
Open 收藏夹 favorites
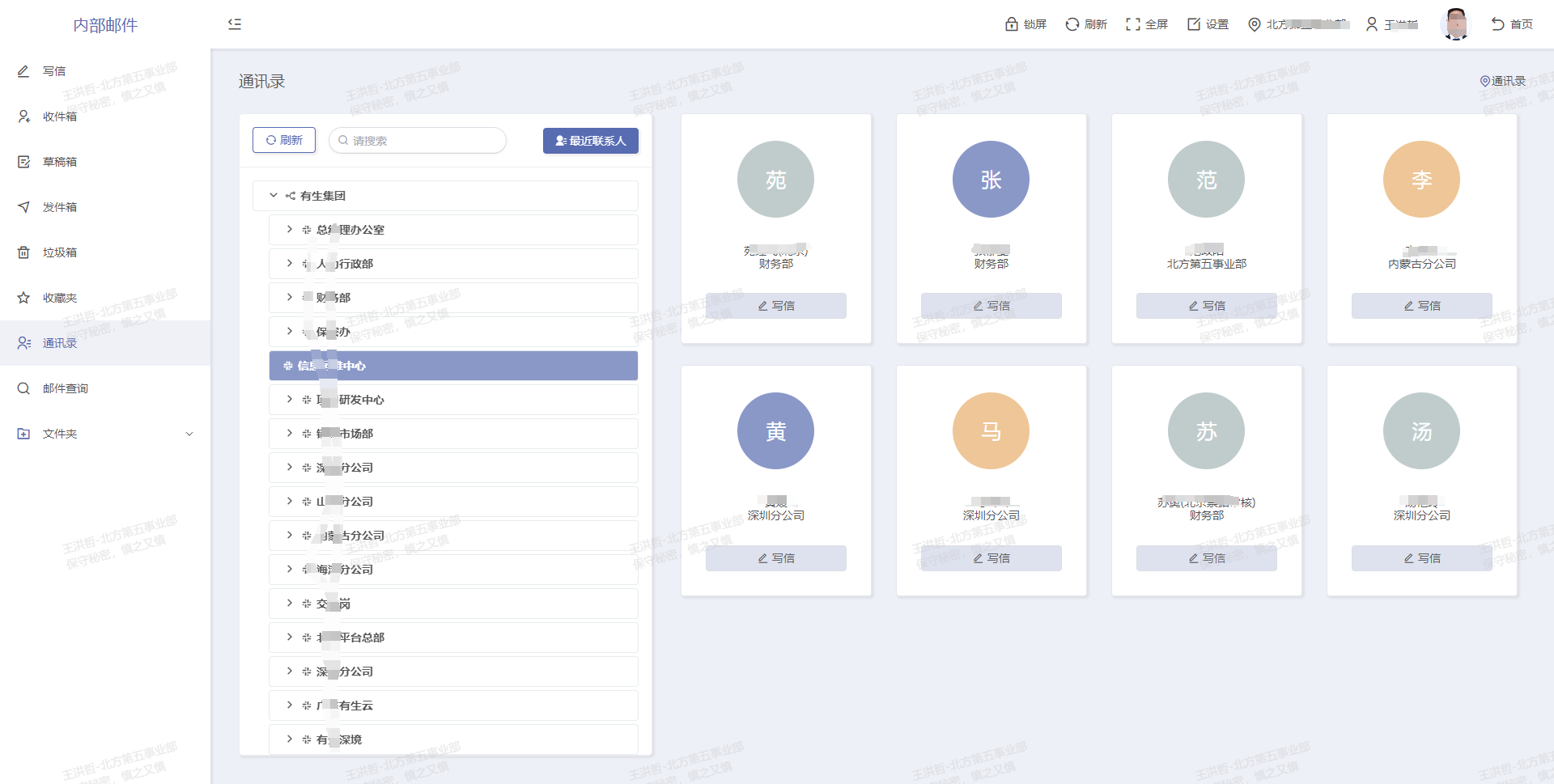(x=105, y=298)
